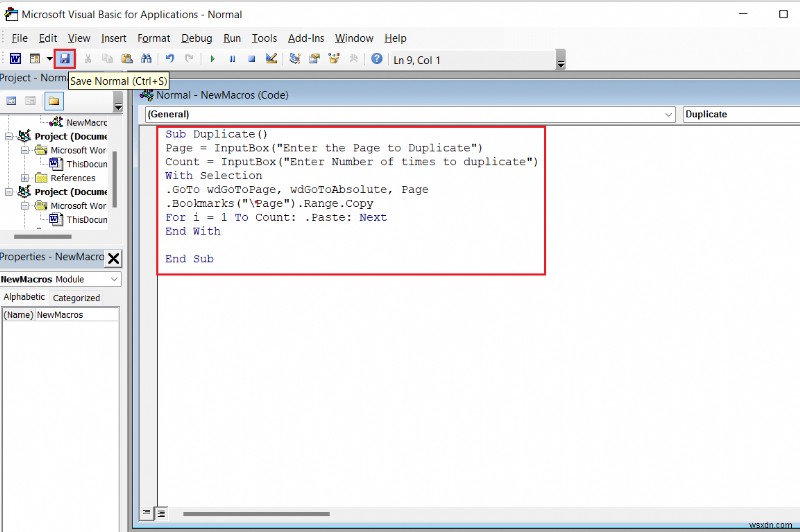This screenshot has height=532, width=800.
Task: Close the Properties - NewMacros panel
Action: [x=114, y=258]
